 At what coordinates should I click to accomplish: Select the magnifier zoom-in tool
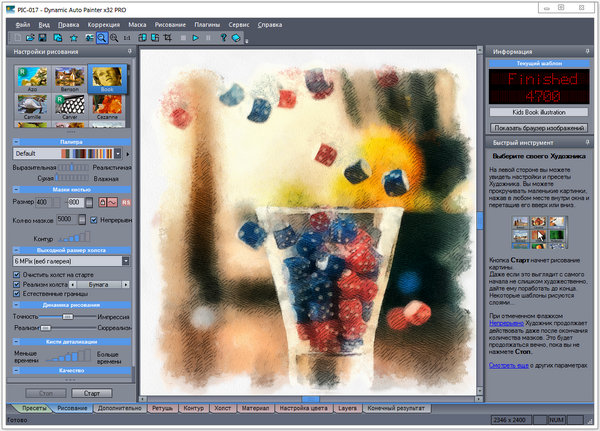pos(102,37)
